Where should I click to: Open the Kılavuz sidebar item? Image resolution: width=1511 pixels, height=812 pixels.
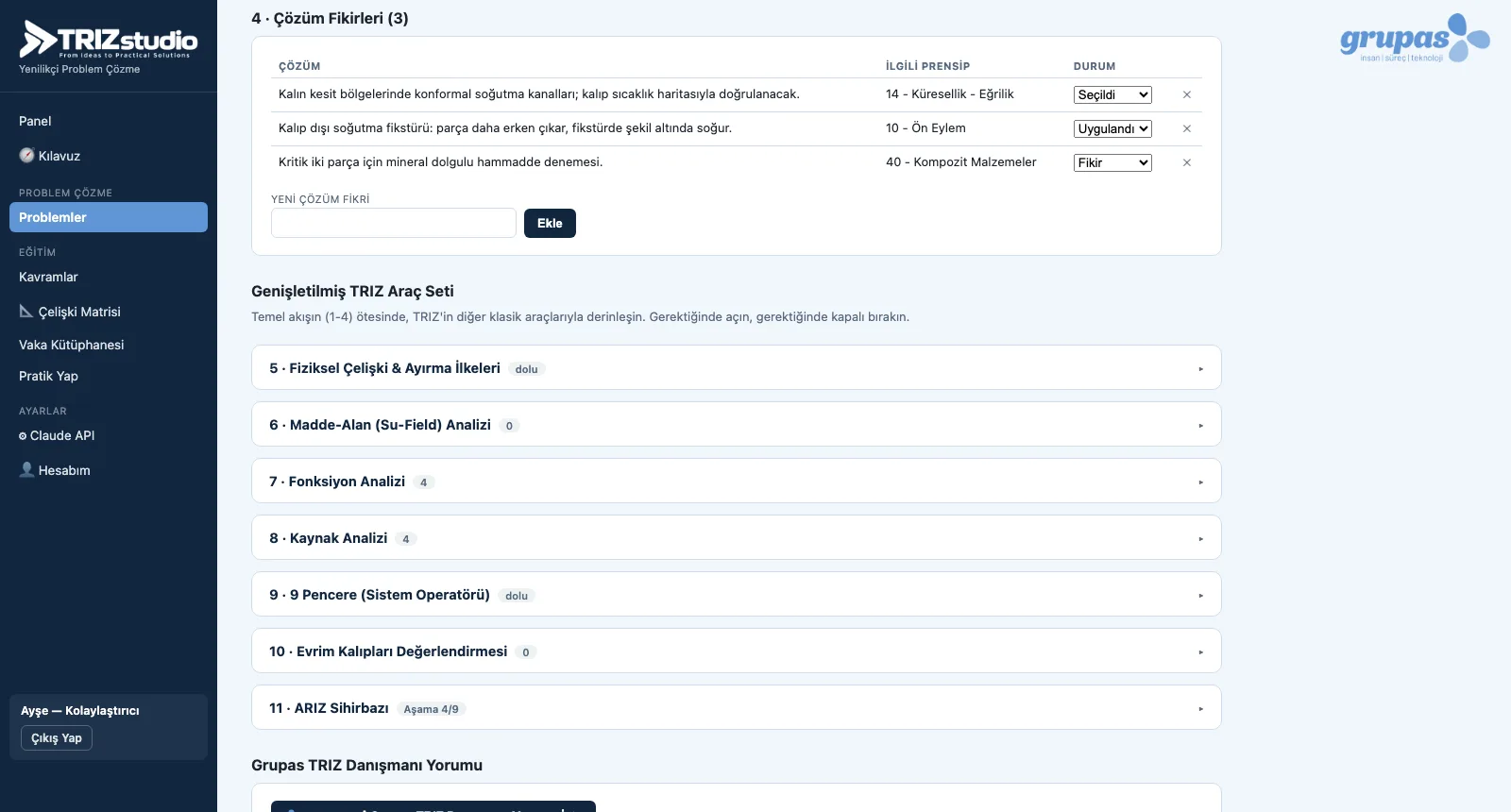tap(109, 156)
